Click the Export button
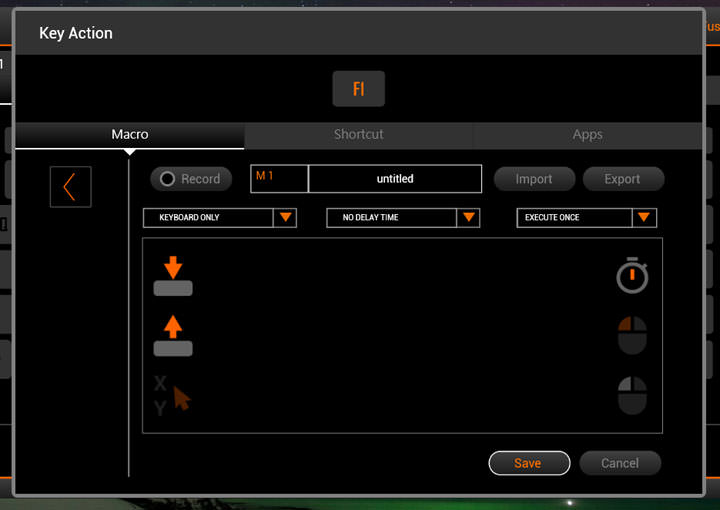 tap(622, 179)
